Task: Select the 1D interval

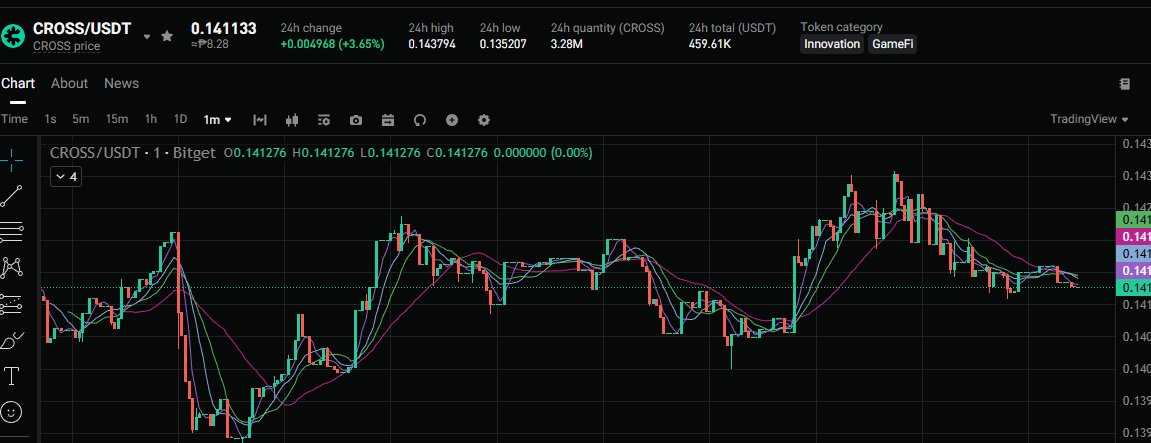Action: (180, 119)
